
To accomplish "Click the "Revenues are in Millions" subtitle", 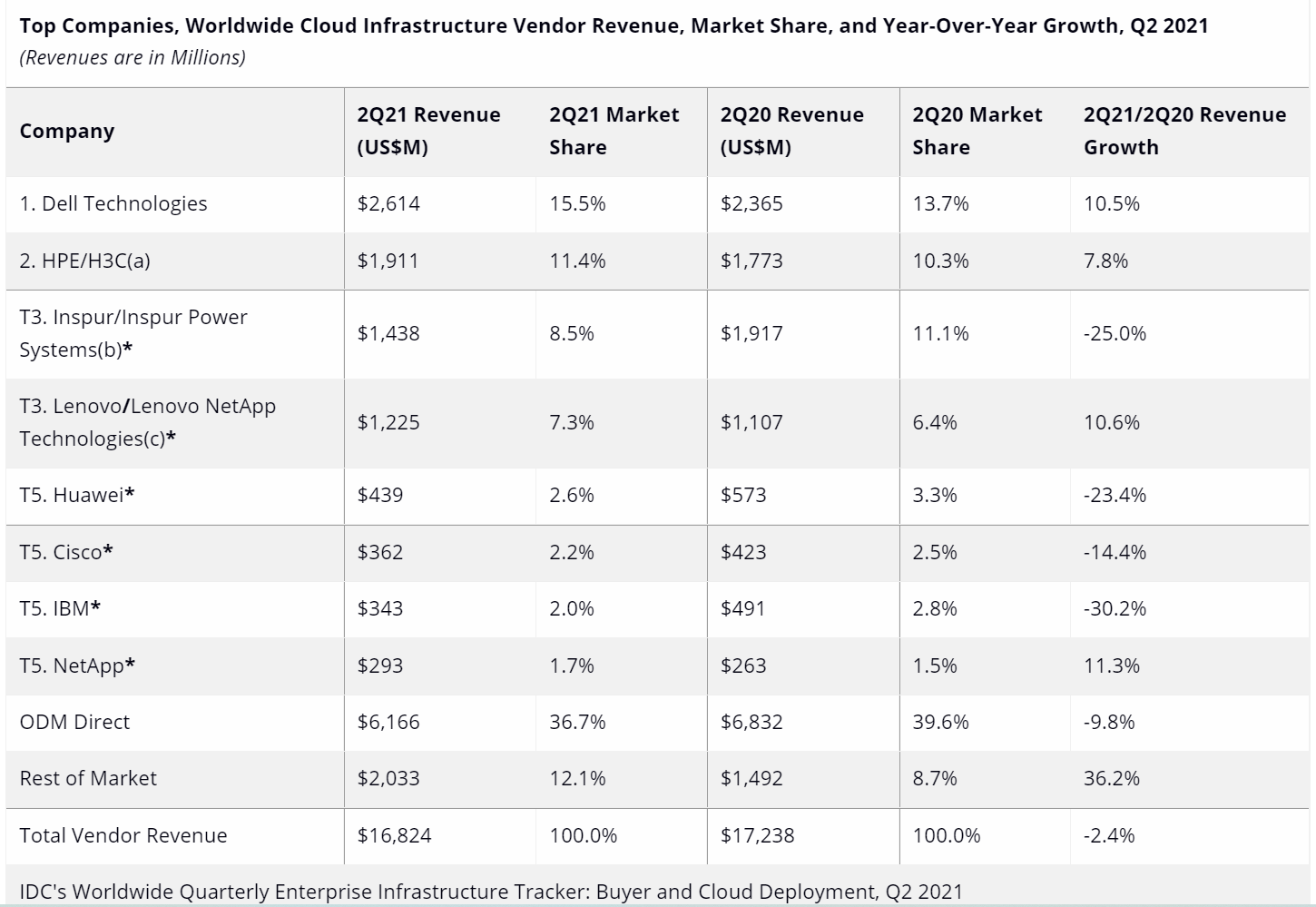I will coord(133,58).
